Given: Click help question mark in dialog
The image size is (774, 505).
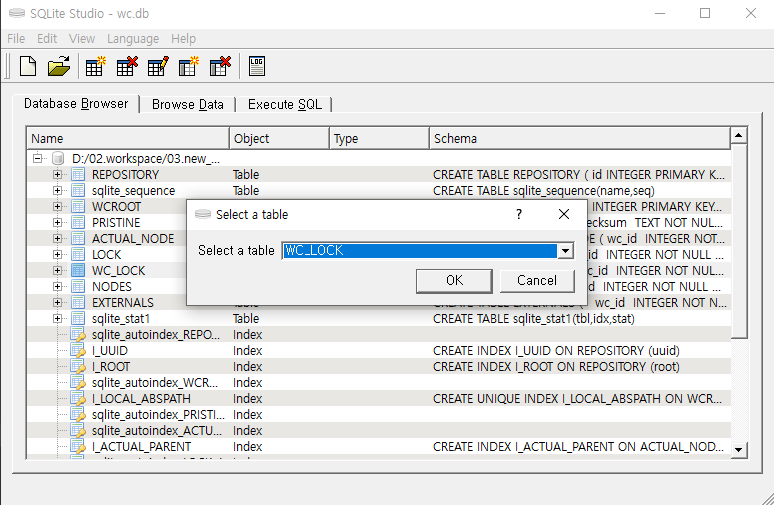Looking at the screenshot, I should click(x=519, y=214).
